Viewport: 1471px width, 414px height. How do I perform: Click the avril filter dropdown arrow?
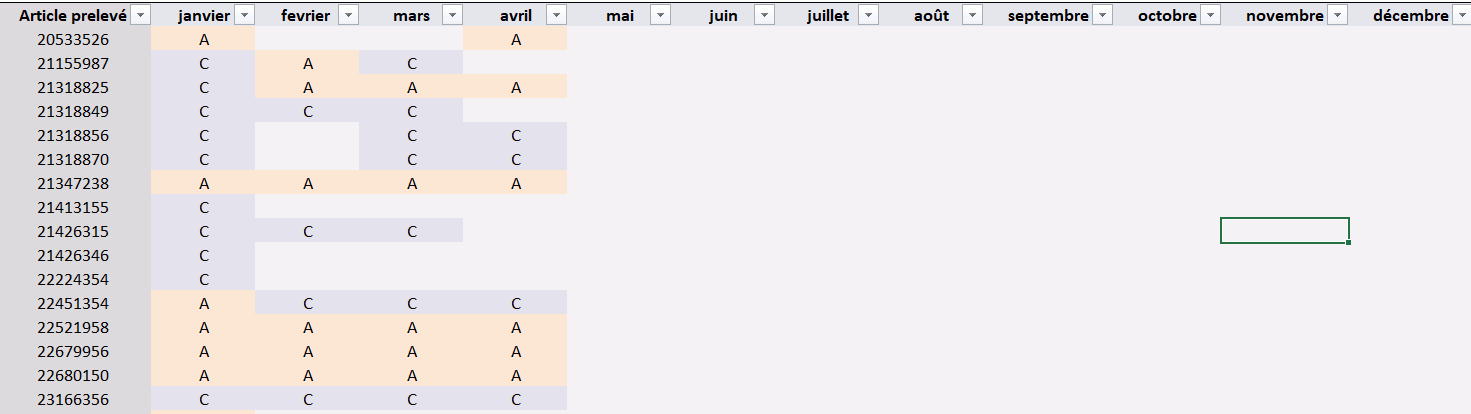(556, 15)
